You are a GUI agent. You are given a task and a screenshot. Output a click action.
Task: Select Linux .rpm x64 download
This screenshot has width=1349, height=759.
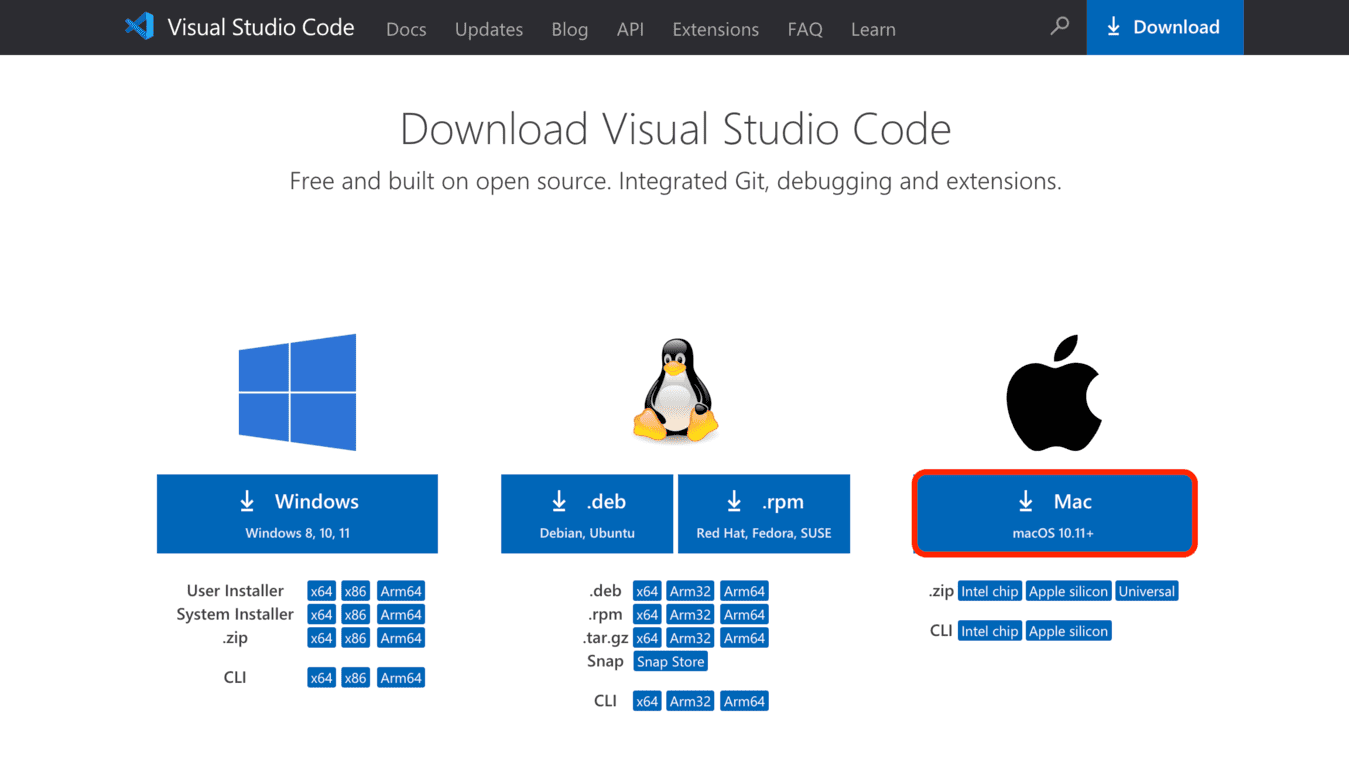coord(647,615)
